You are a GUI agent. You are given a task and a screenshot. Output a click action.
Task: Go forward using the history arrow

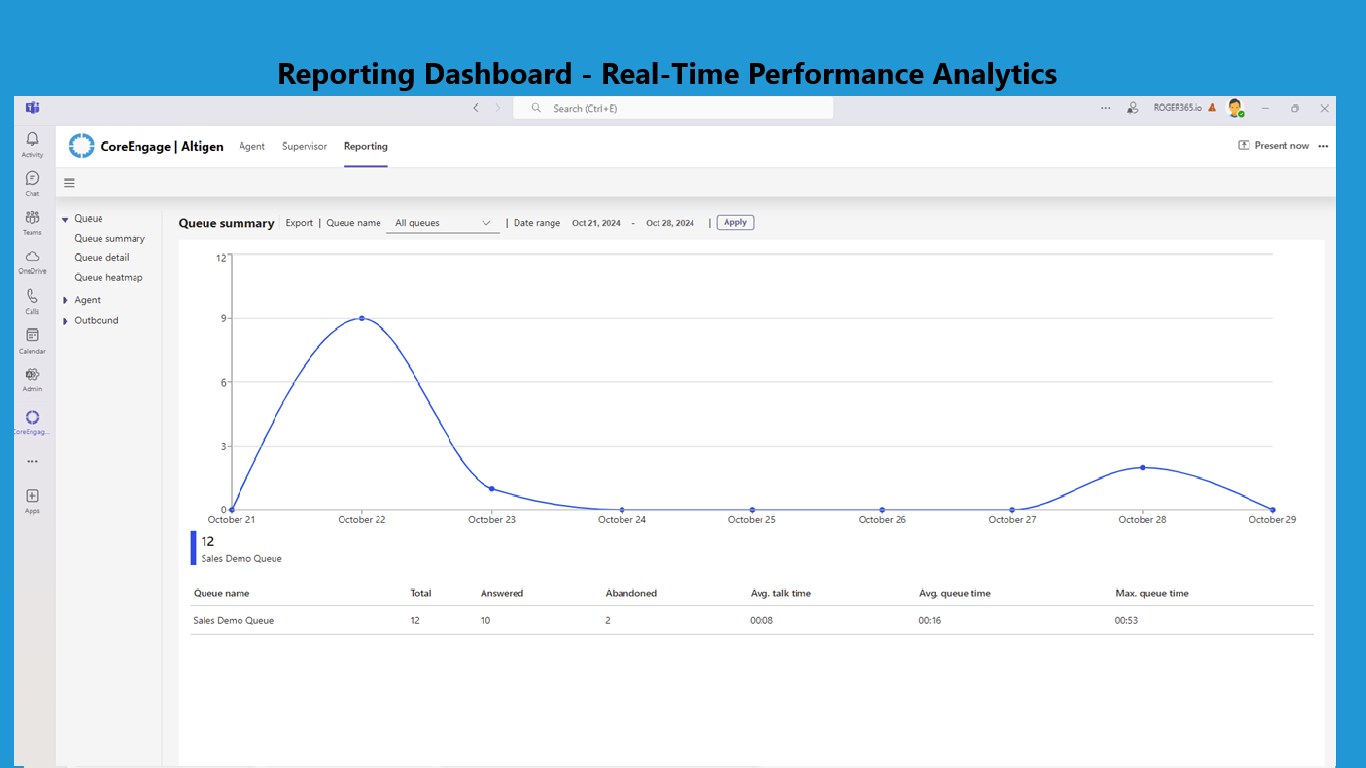(x=498, y=107)
